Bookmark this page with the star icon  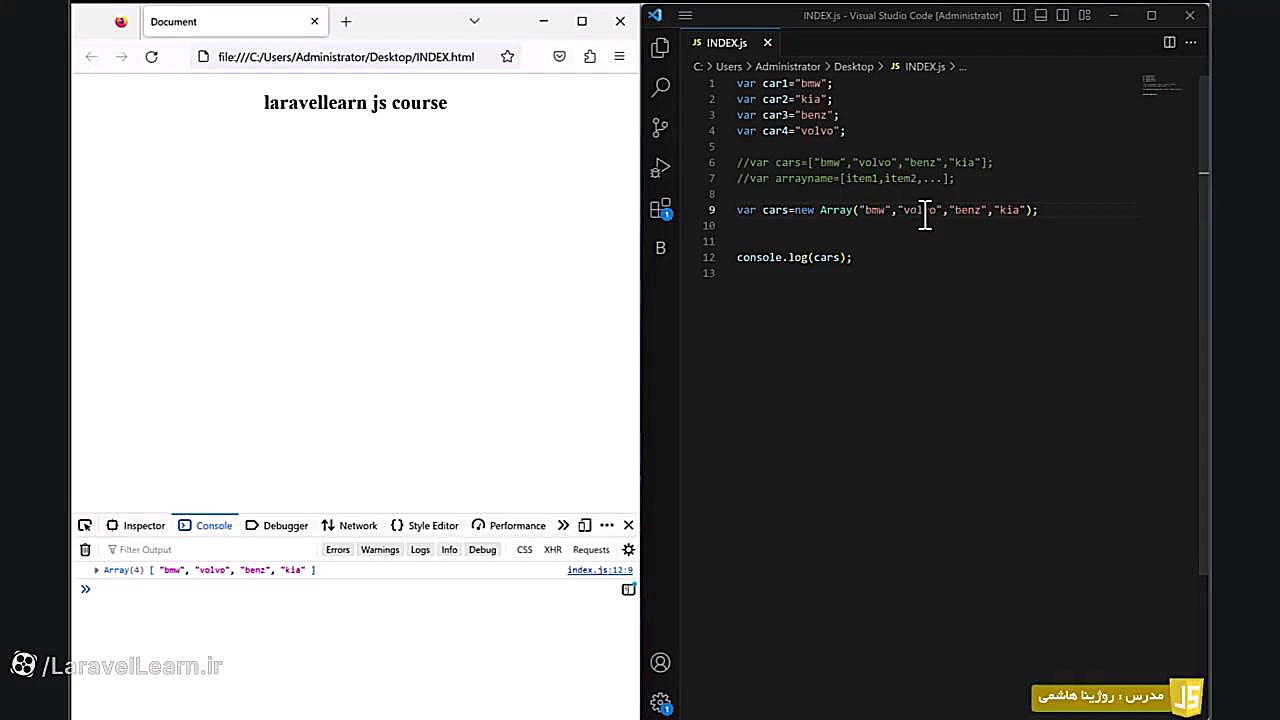pyautogui.click(x=507, y=57)
